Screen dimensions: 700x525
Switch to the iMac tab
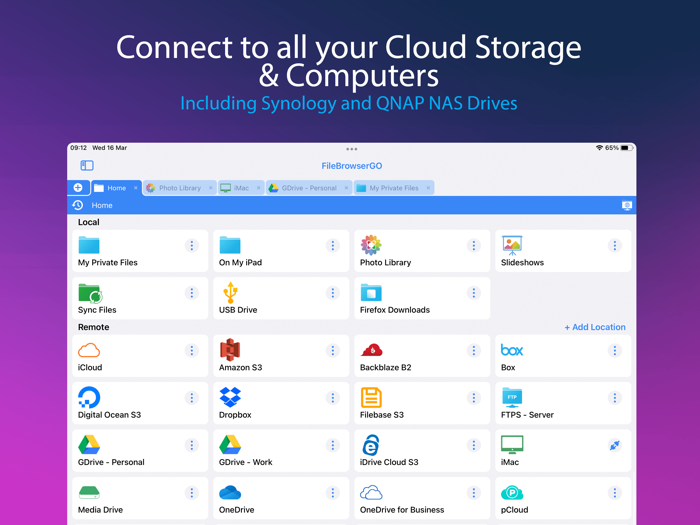point(241,188)
